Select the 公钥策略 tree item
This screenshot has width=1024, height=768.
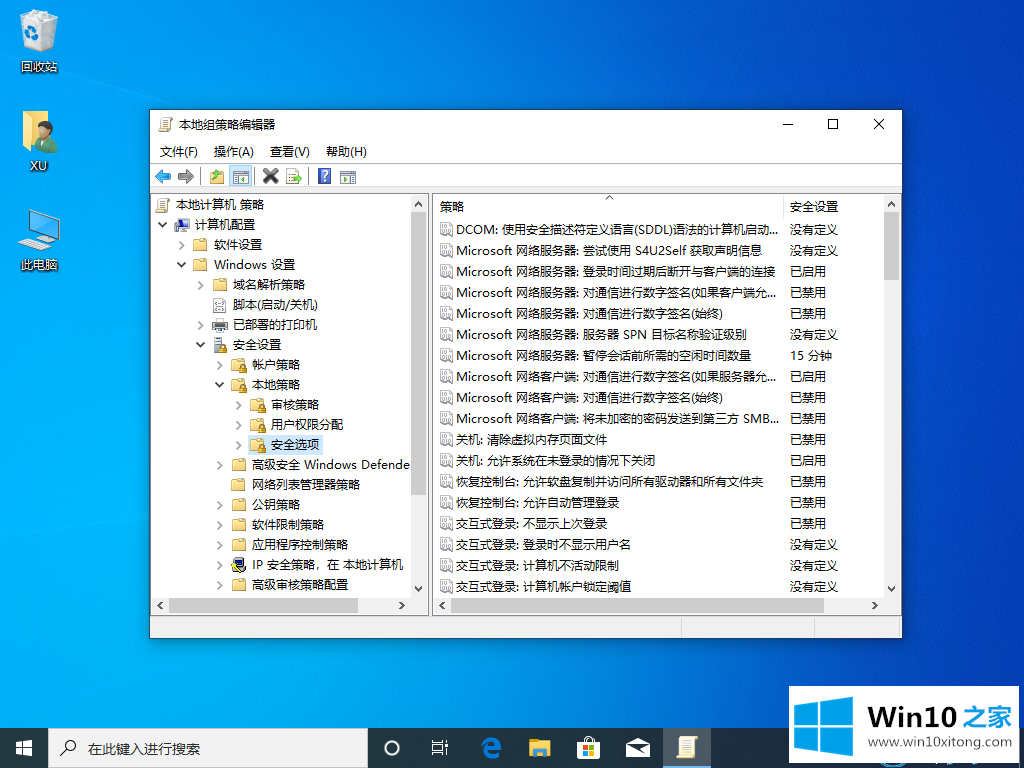pos(276,505)
